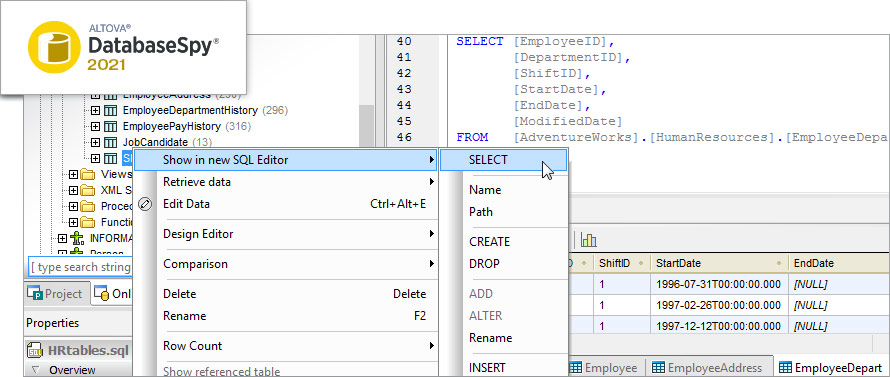This screenshot has height=377, width=890.
Task: Click ShiftID value 1 in 1997-12-12 row
Action: click(x=622, y=326)
